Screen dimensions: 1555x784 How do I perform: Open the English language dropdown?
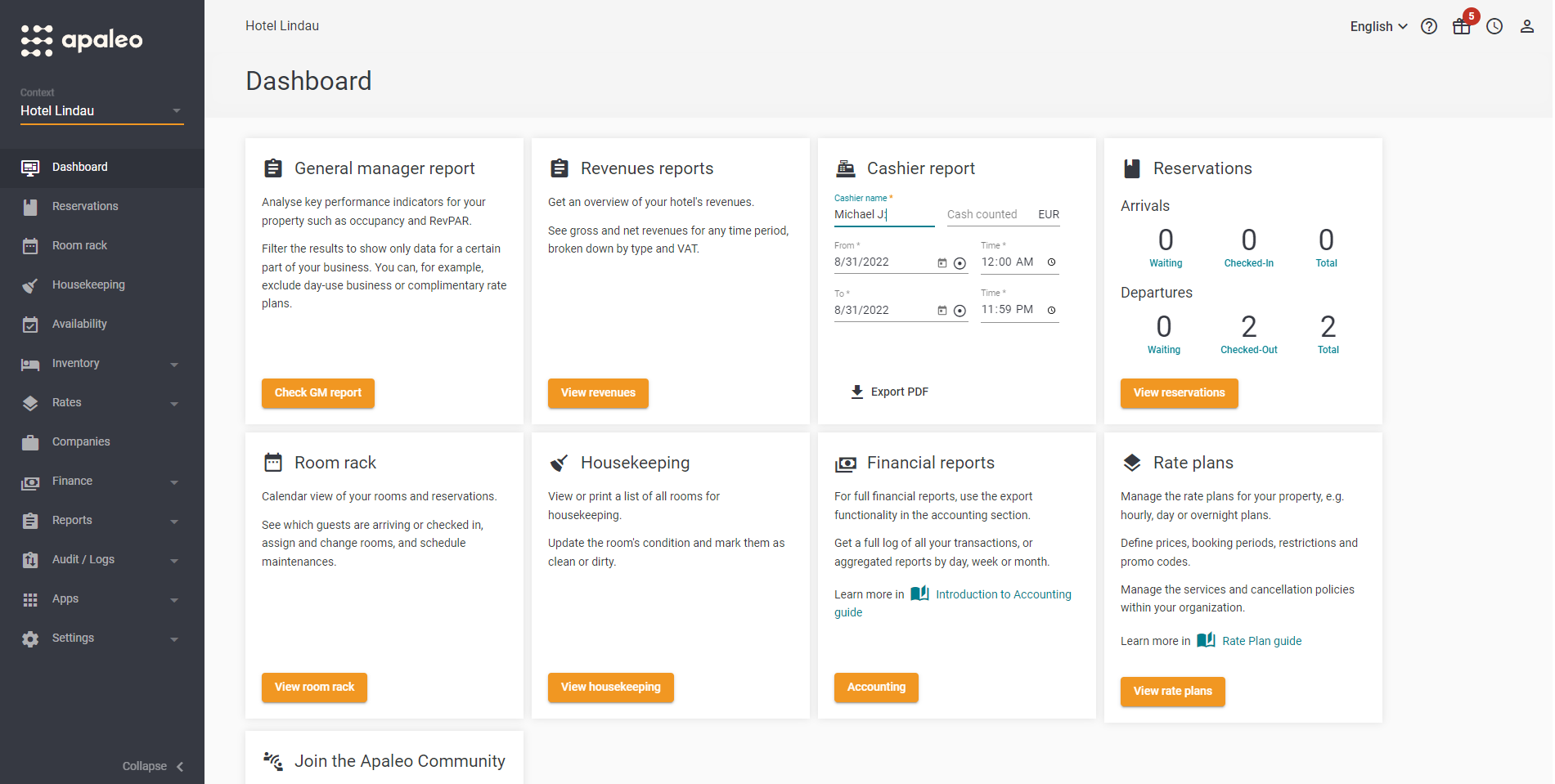(1377, 26)
